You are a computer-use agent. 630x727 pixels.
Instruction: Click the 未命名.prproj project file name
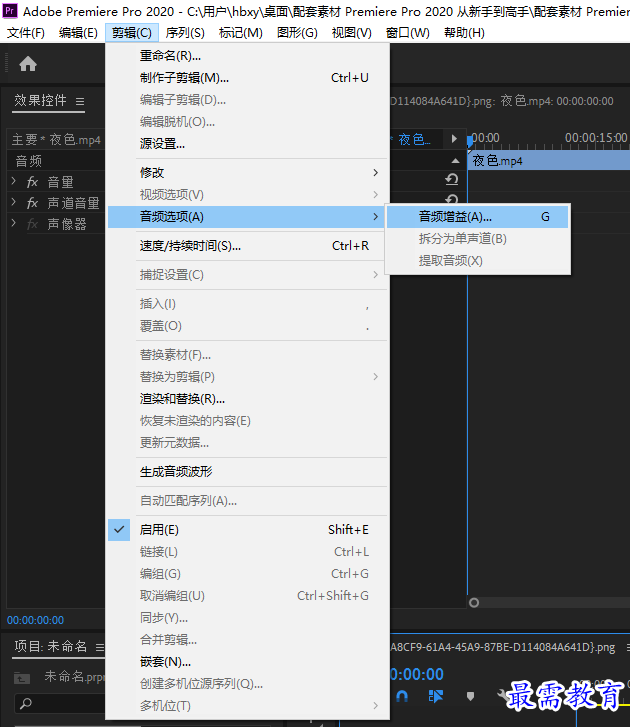tap(74, 677)
